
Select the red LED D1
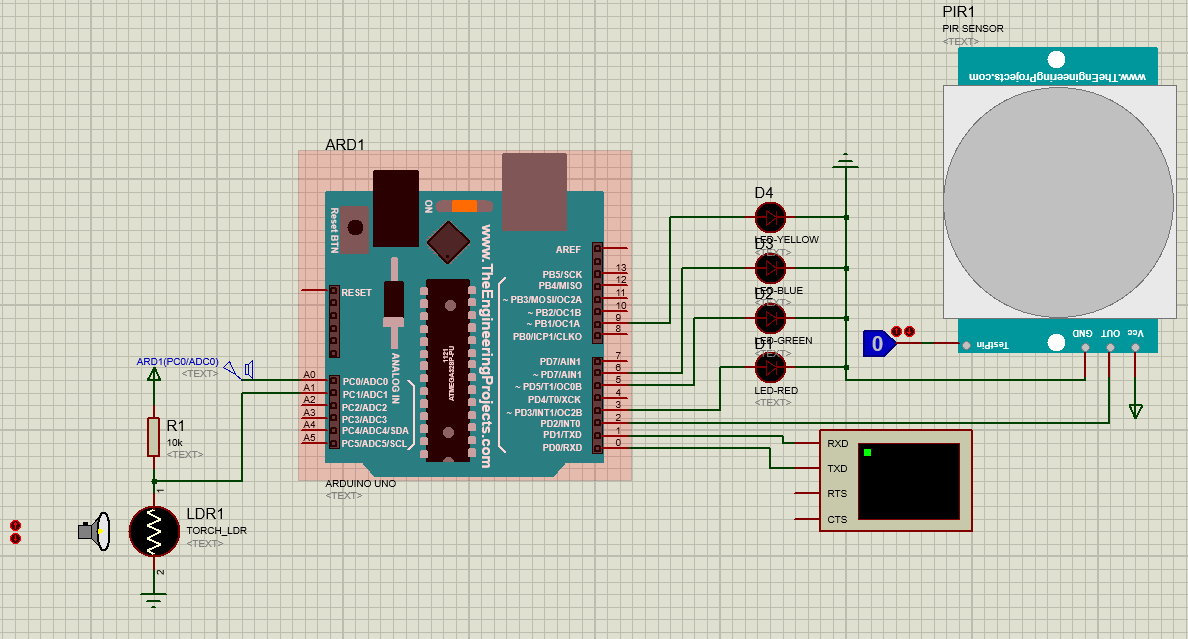771,368
